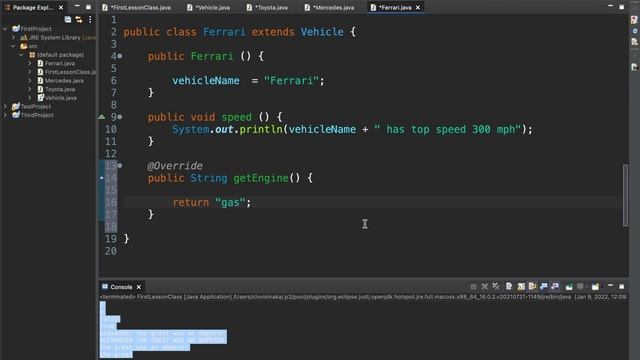Select Vehicle.java in the package tree
The image size is (640, 360).
[x=60, y=98]
